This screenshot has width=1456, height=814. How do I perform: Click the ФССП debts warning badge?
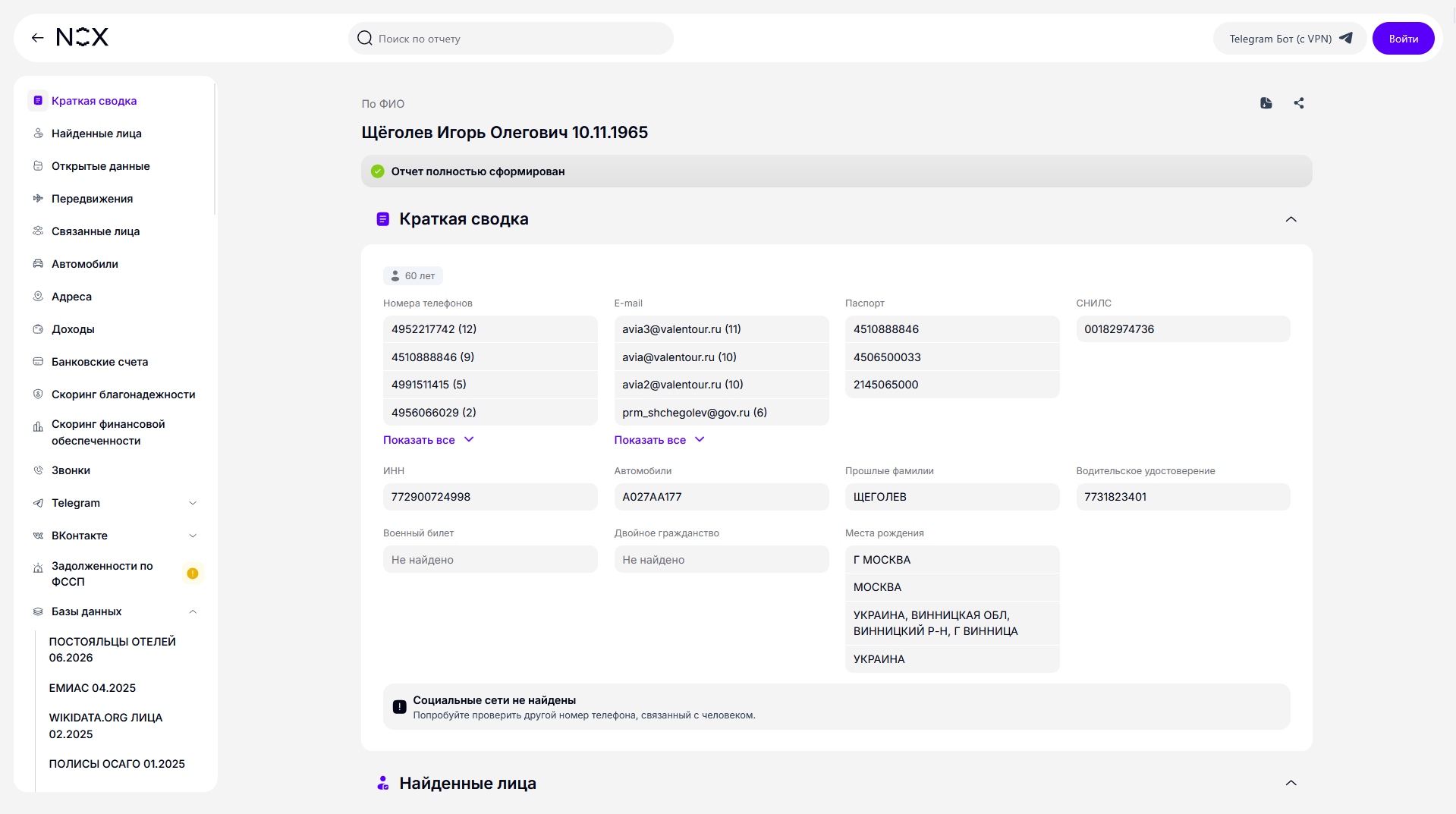pos(193,574)
